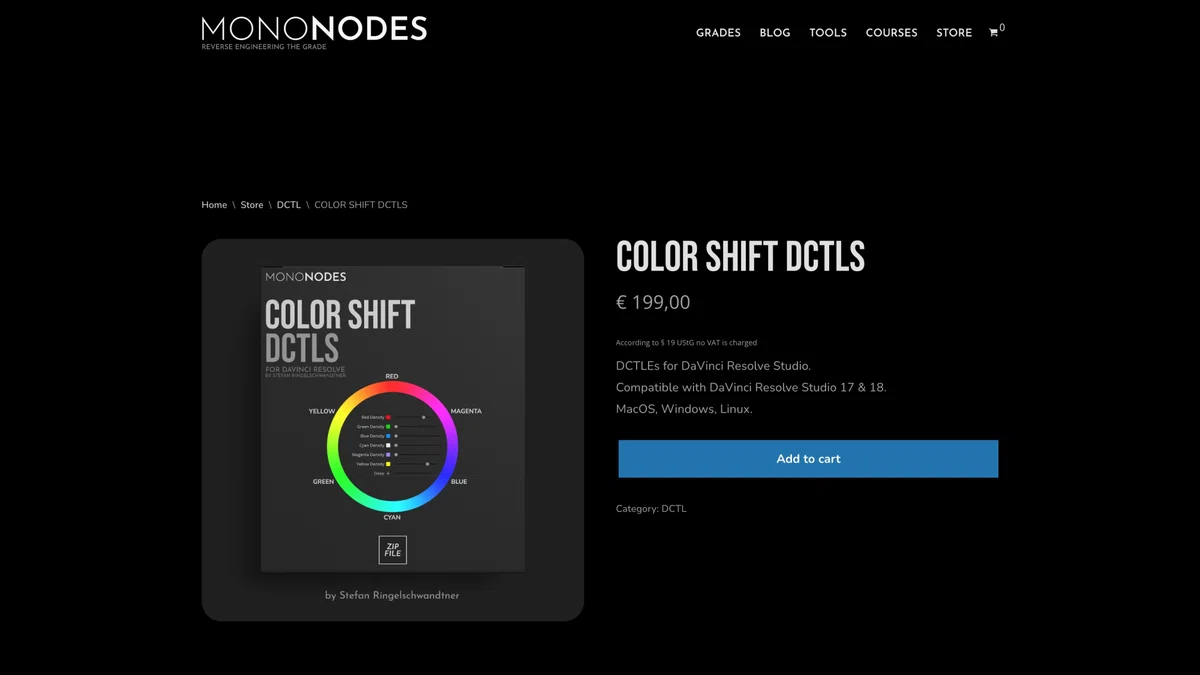This screenshot has width=1200, height=675.
Task: Click the € 199,00 price text
Action: 653,302
